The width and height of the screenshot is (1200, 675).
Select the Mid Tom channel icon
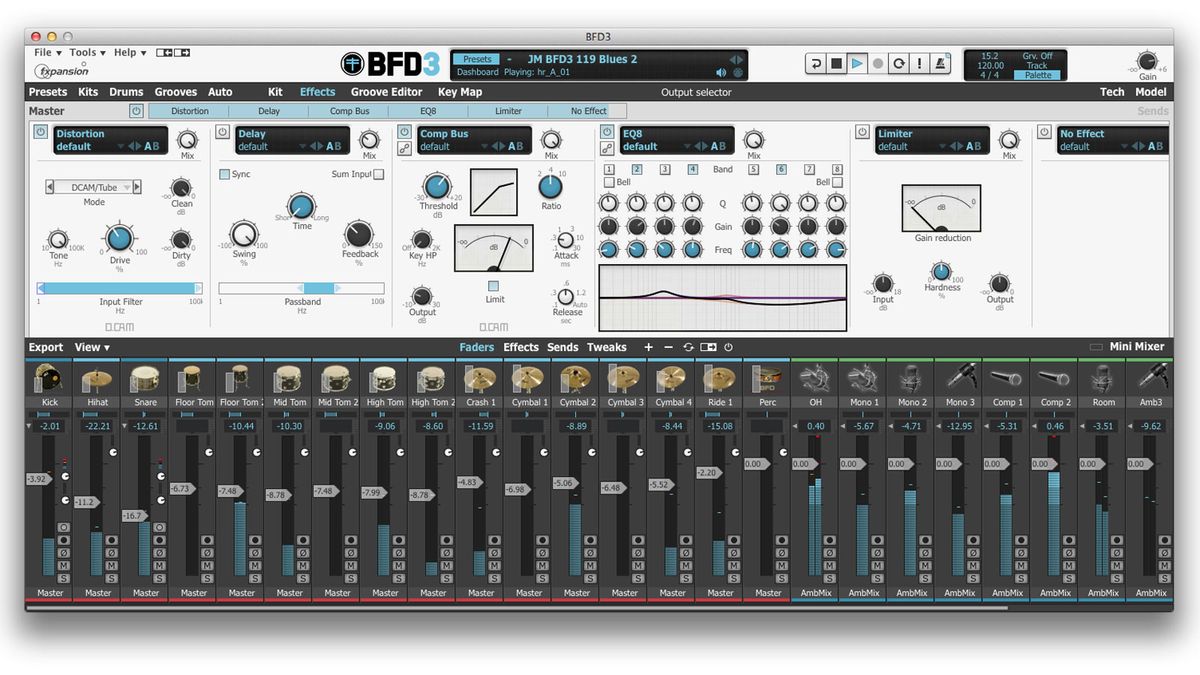[x=290, y=378]
